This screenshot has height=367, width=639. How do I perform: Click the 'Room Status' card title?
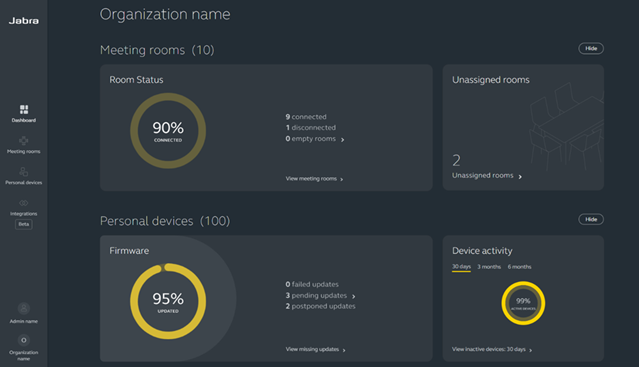click(x=136, y=80)
